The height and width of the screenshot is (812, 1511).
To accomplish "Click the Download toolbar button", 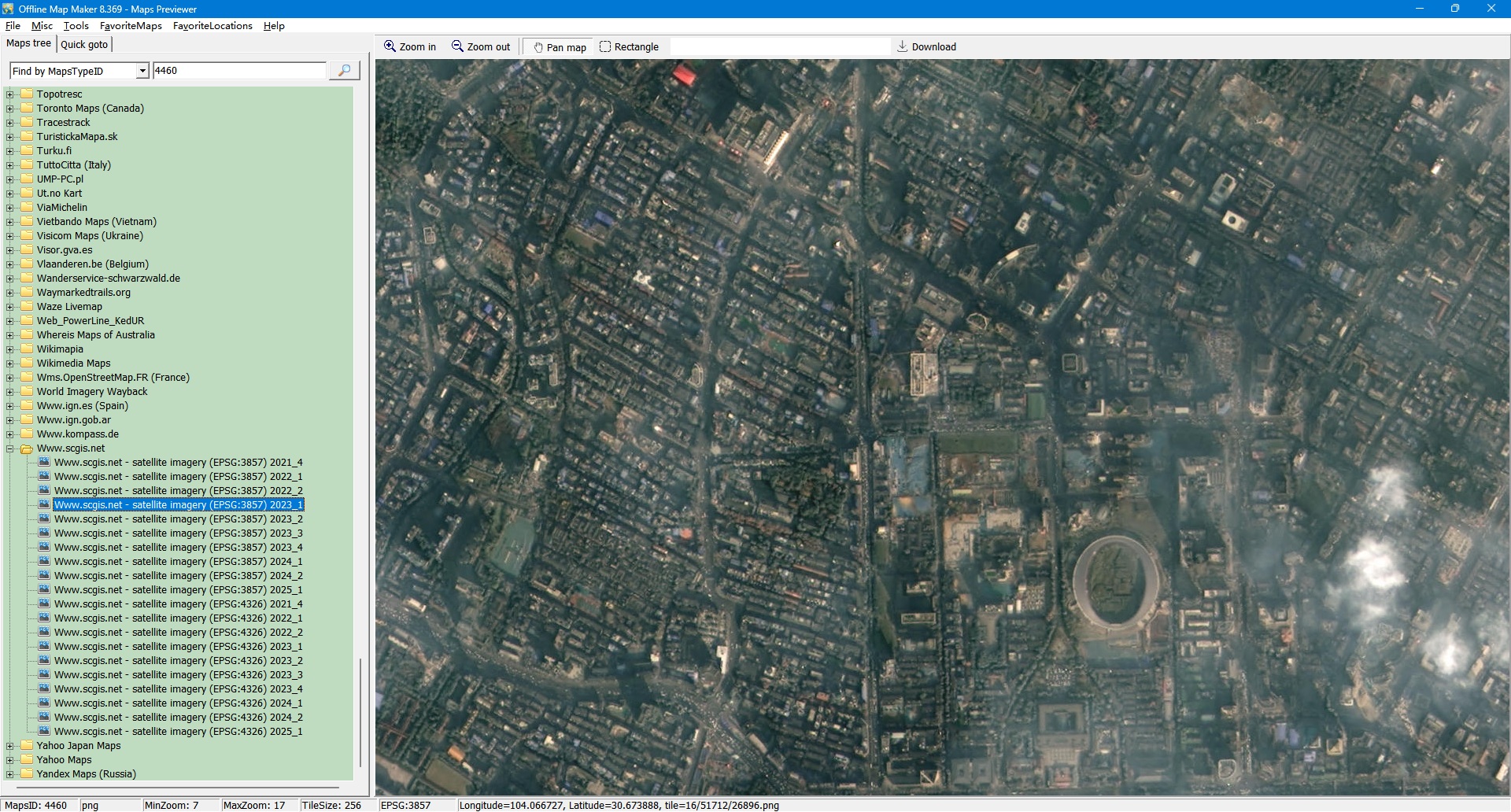I will pyautogui.click(x=926, y=47).
